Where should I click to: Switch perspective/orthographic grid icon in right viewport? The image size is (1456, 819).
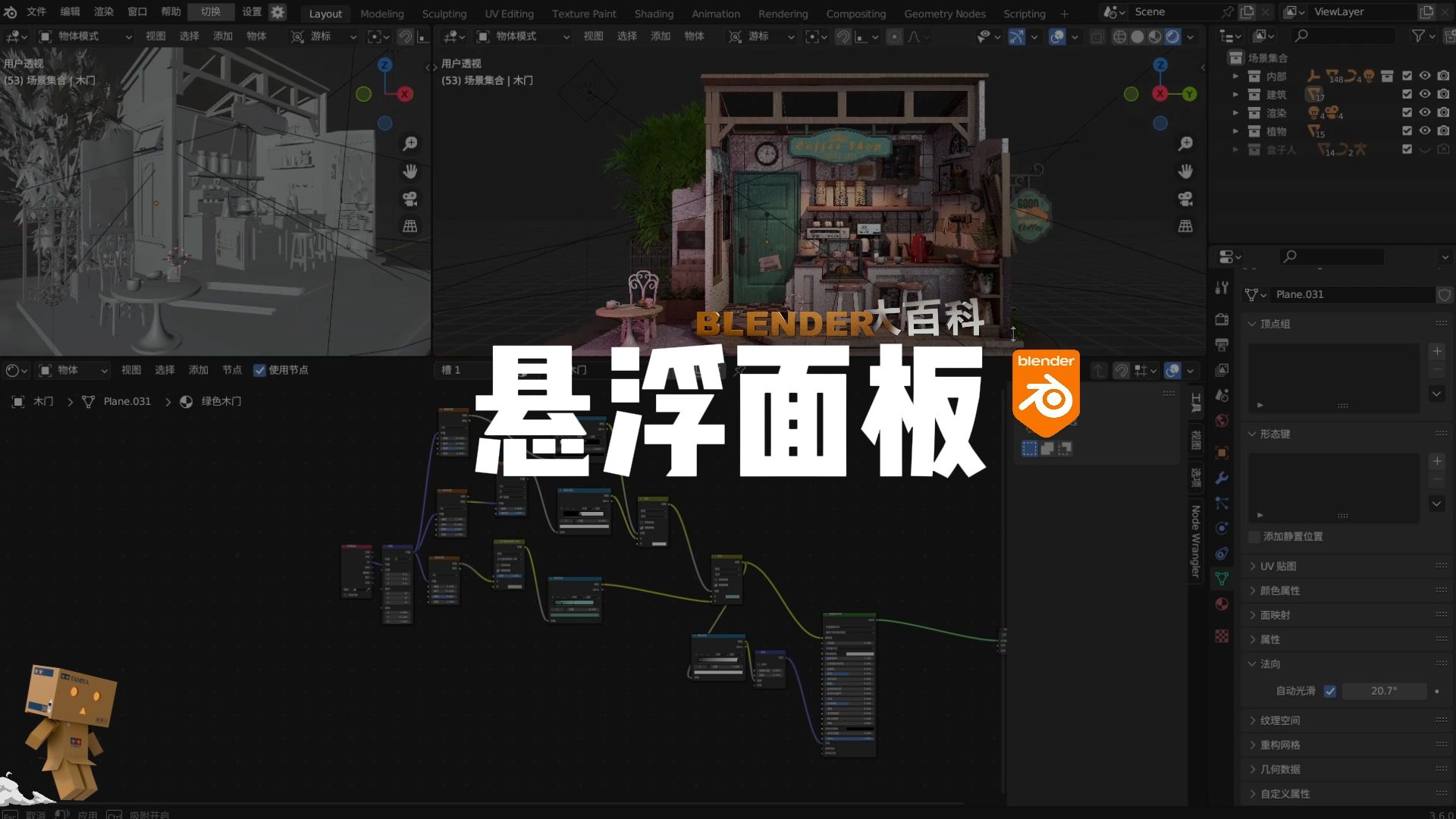point(1185,226)
